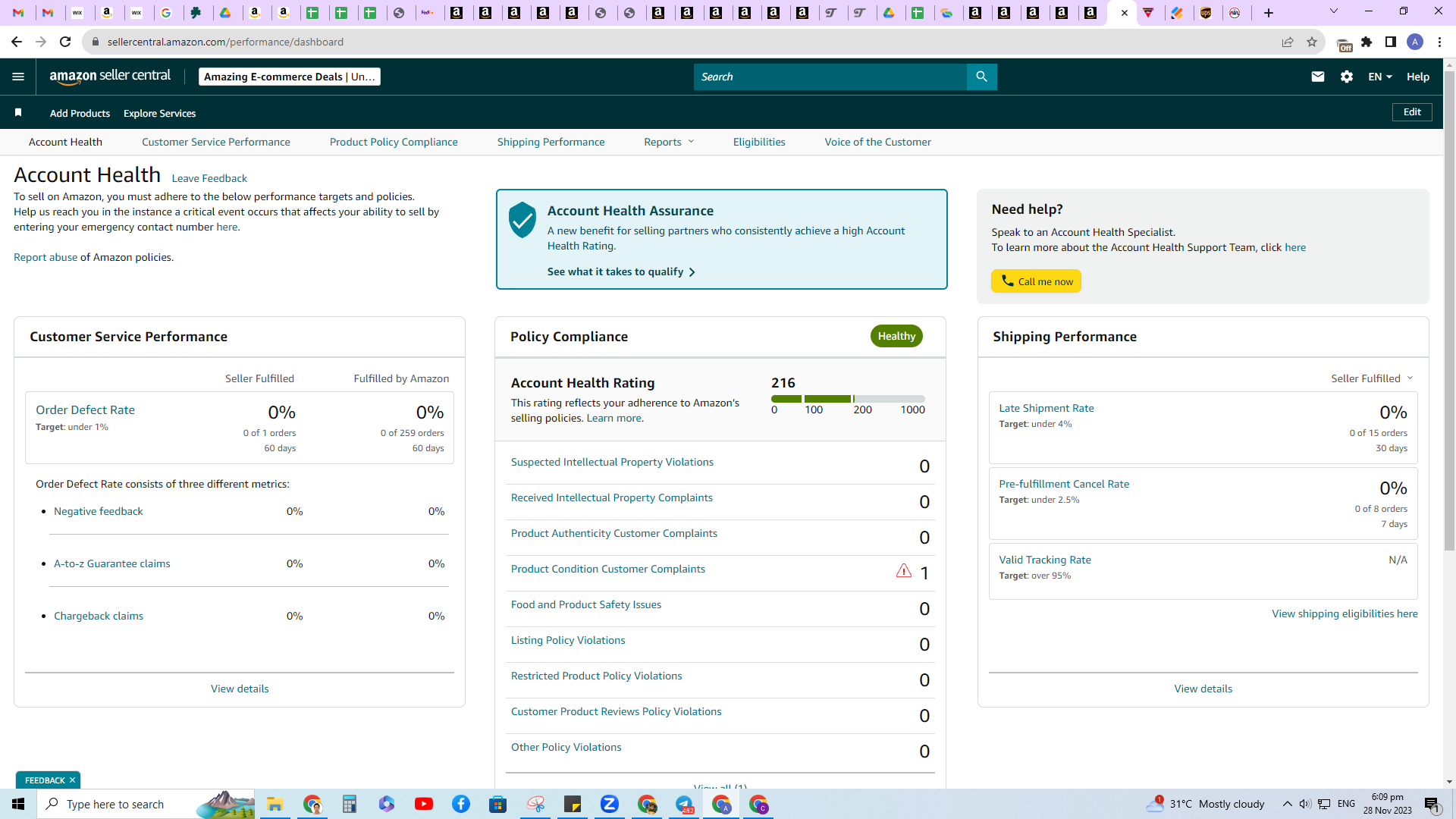The image size is (1456, 819).
Task: Open the store selector Amazing E-commerce Deals
Action: 290,77
